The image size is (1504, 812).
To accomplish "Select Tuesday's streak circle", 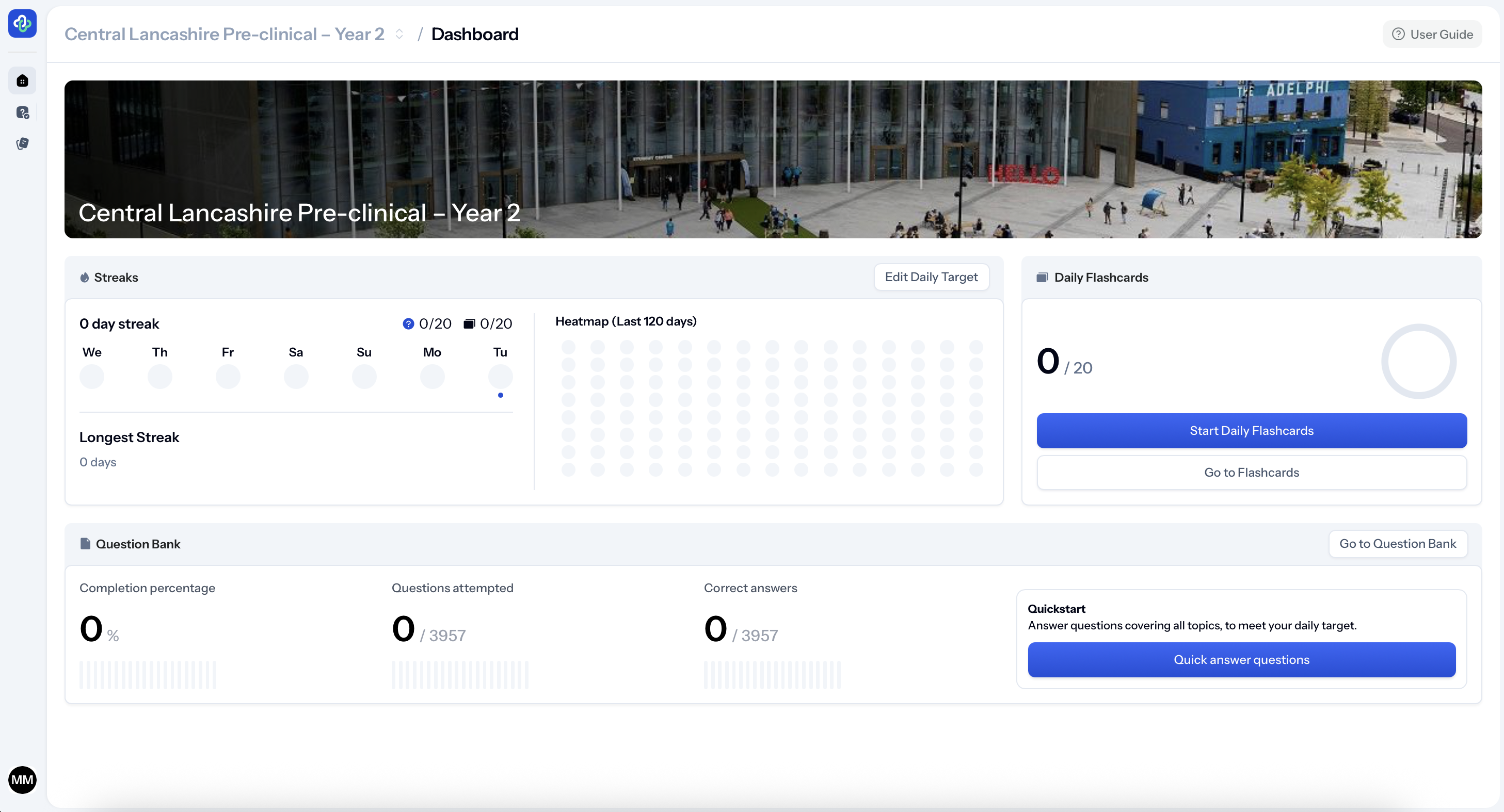I will click(x=500, y=377).
